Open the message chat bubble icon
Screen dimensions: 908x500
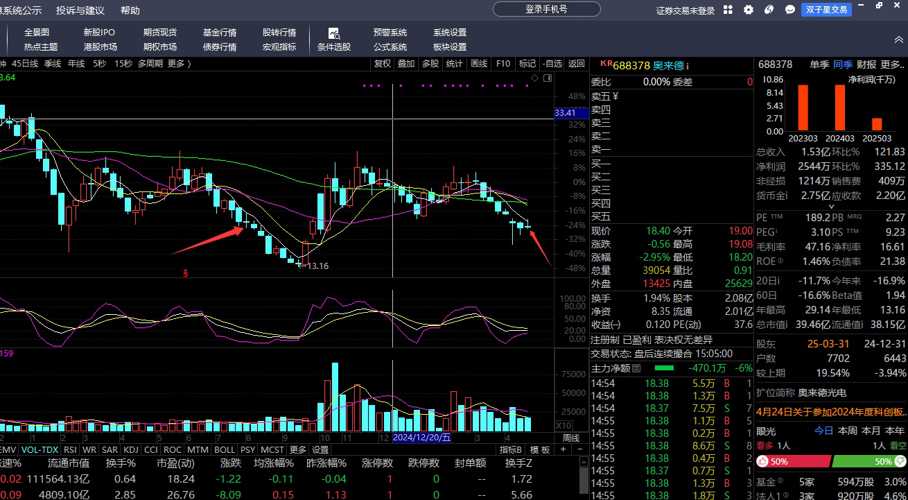click(x=789, y=9)
